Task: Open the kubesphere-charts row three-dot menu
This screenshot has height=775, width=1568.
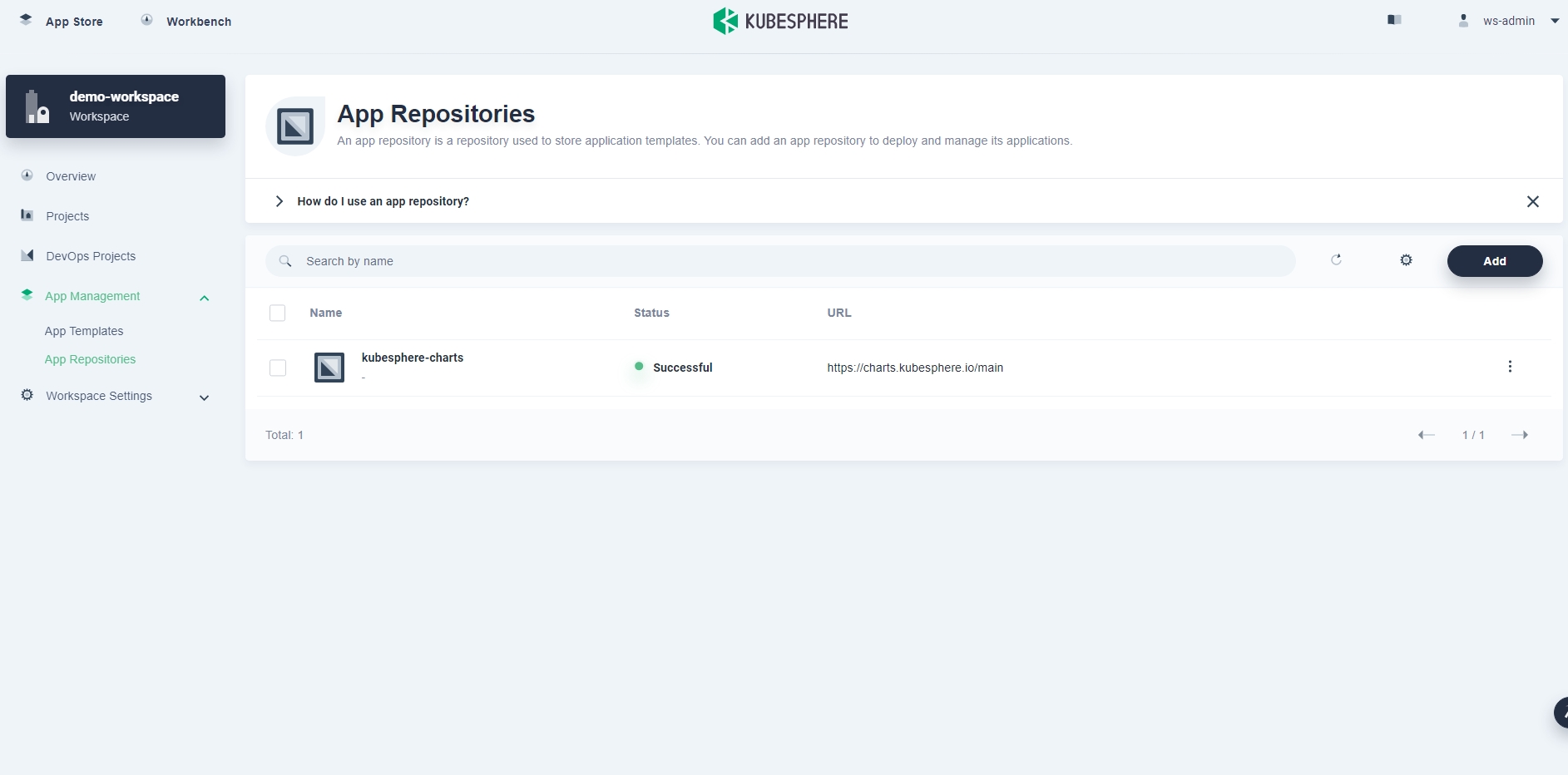Action: pyautogui.click(x=1510, y=367)
